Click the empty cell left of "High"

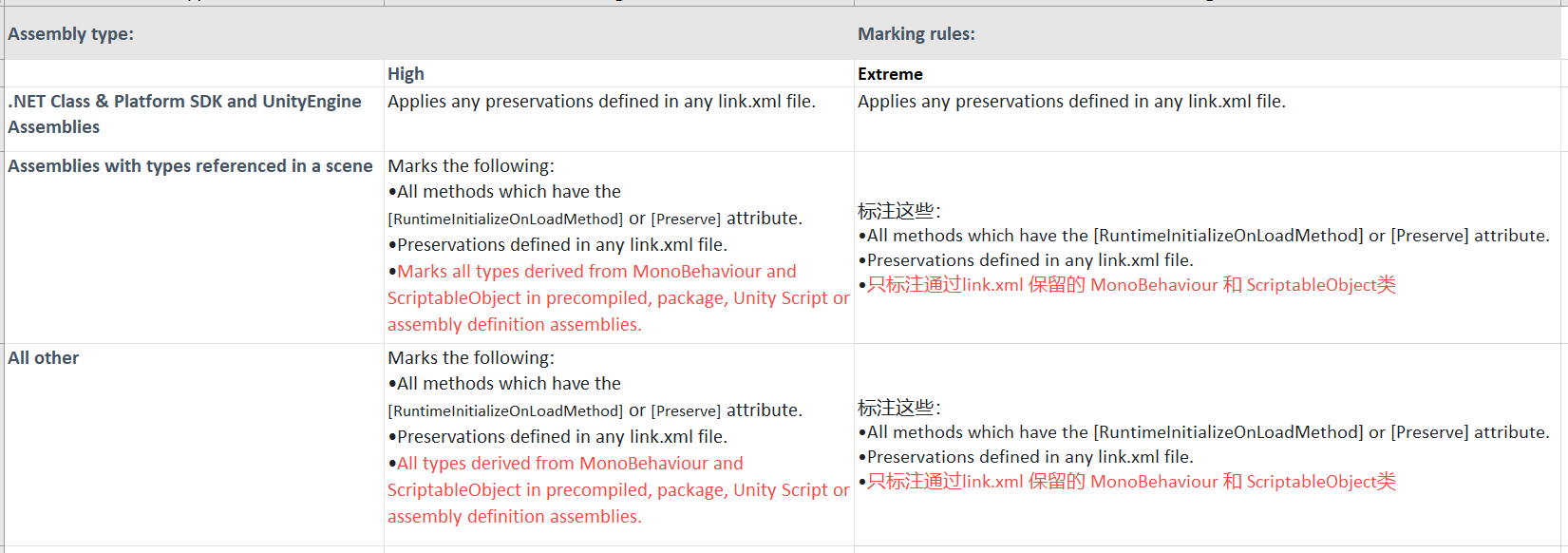point(194,74)
